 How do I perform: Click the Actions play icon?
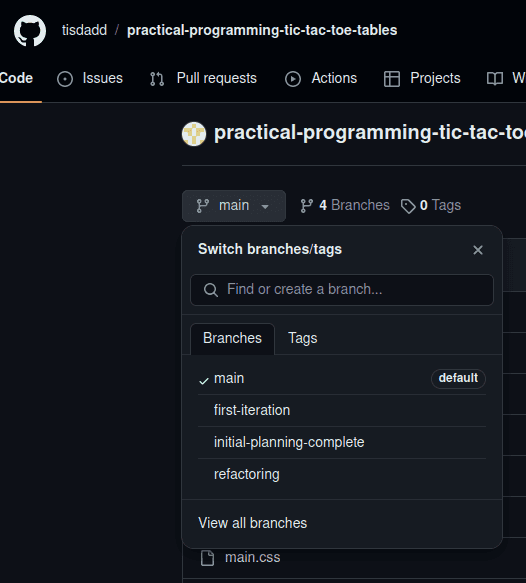[293, 79]
